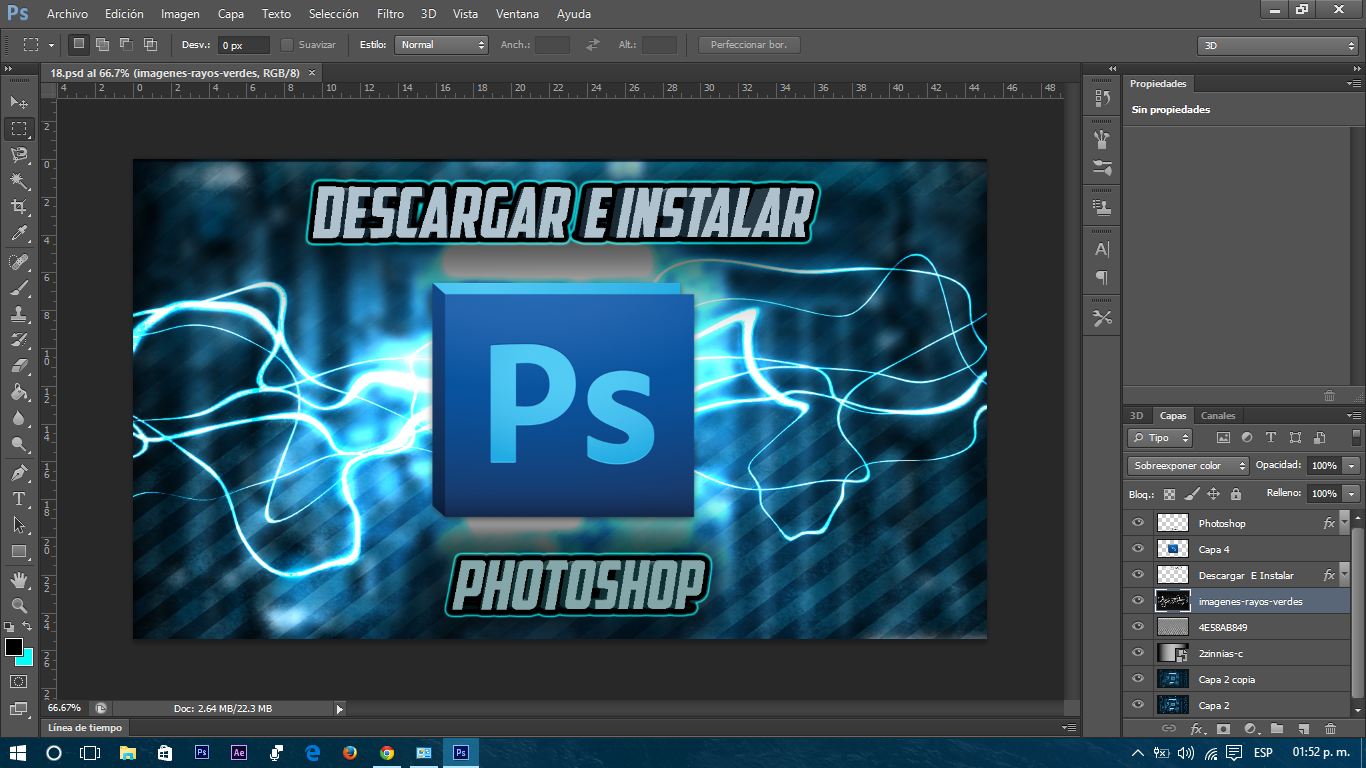Select the Eyedropper tool
This screenshot has height=768, width=1366.
pos(18,233)
